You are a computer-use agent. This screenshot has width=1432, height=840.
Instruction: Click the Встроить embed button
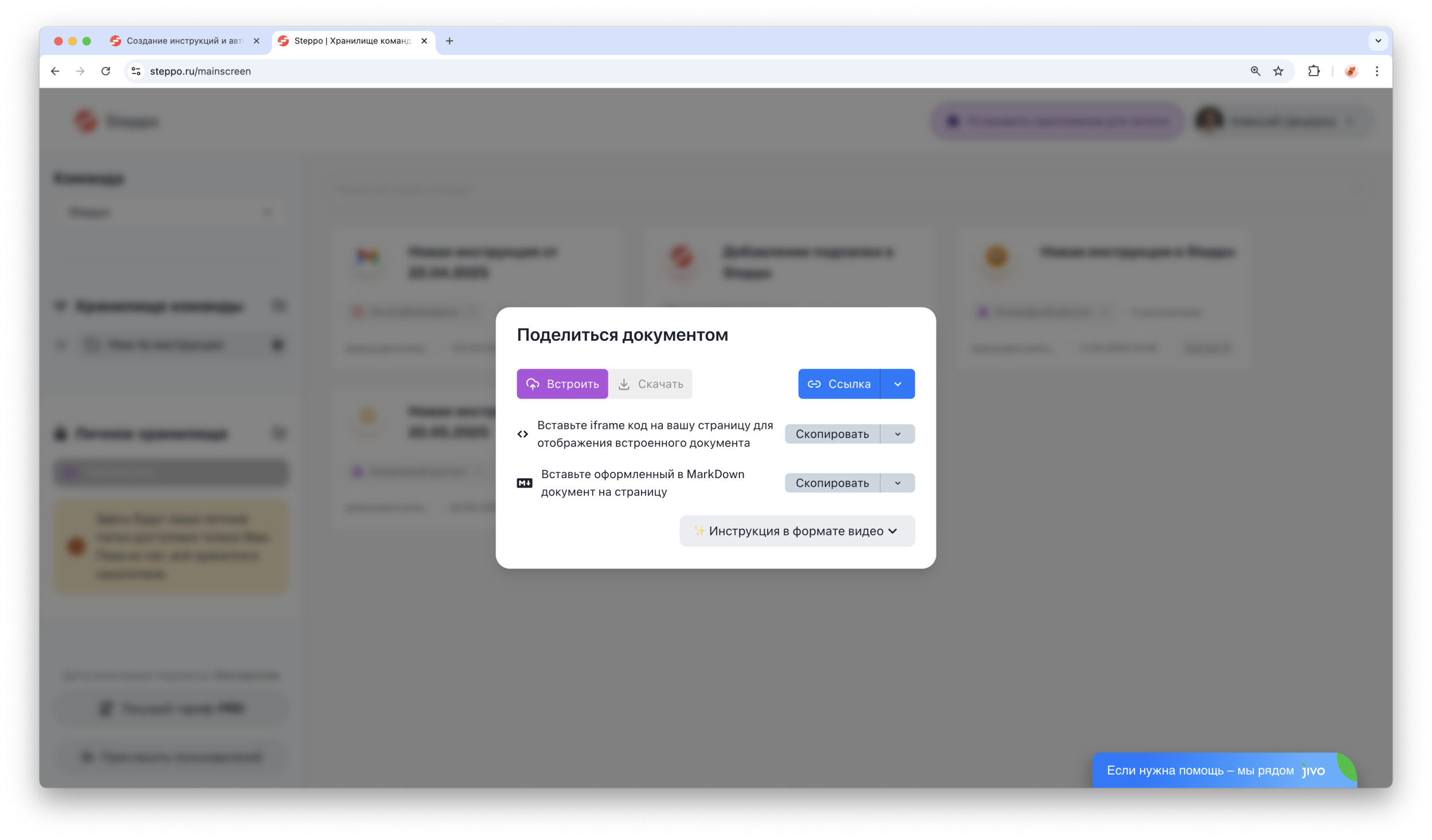tap(562, 384)
